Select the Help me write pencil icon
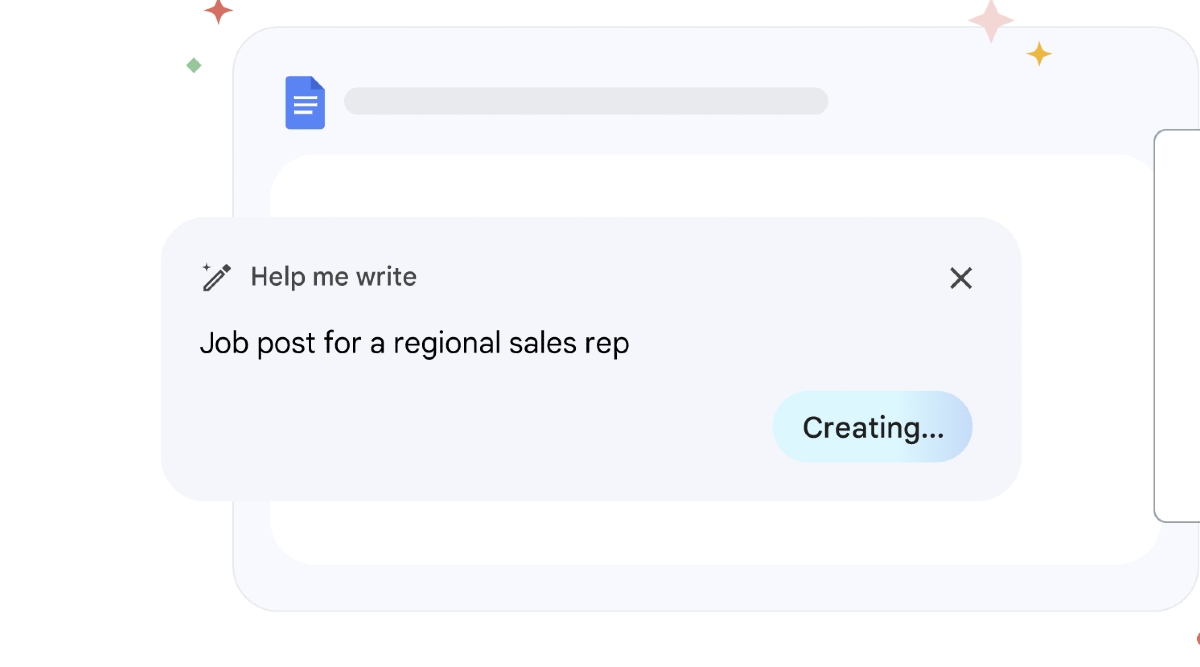1200x667 pixels. click(215, 277)
